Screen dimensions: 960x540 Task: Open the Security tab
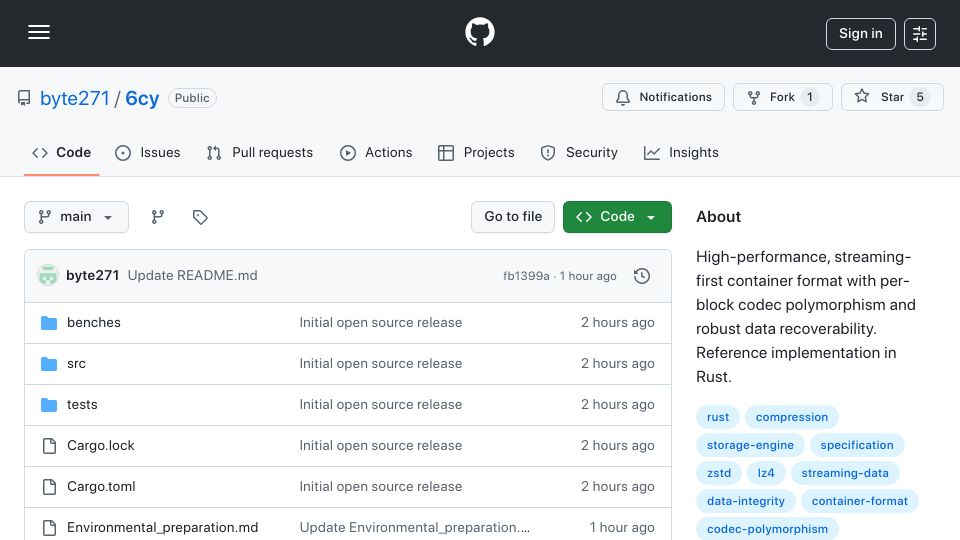tap(579, 152)
